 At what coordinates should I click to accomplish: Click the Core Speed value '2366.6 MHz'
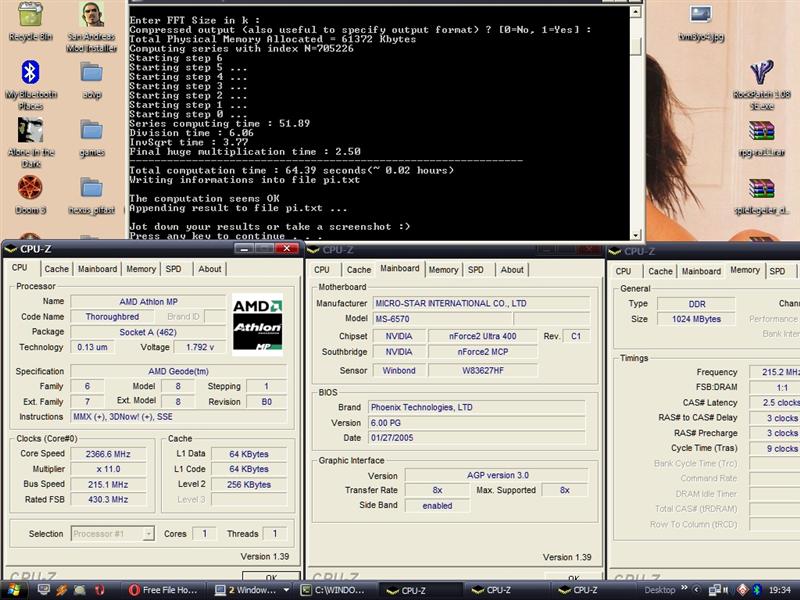(x=108, y=454)
